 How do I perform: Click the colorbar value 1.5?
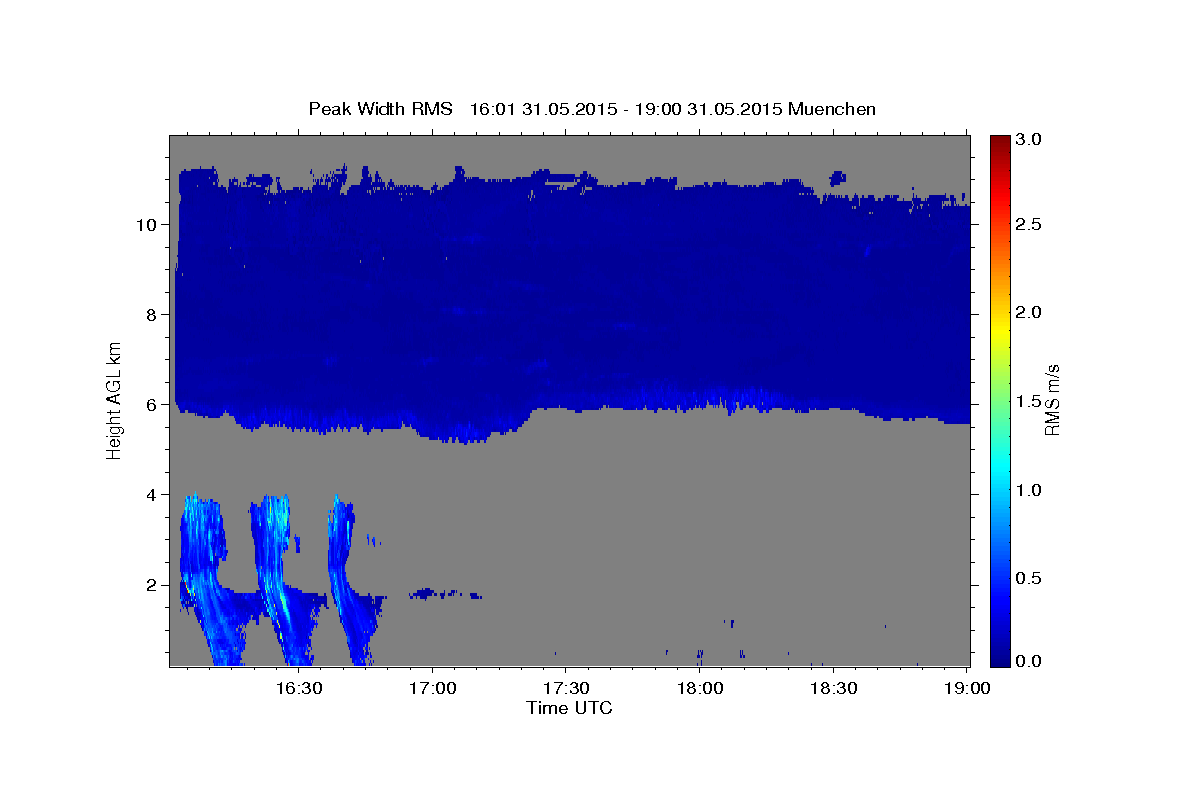tap(1029, 401)
